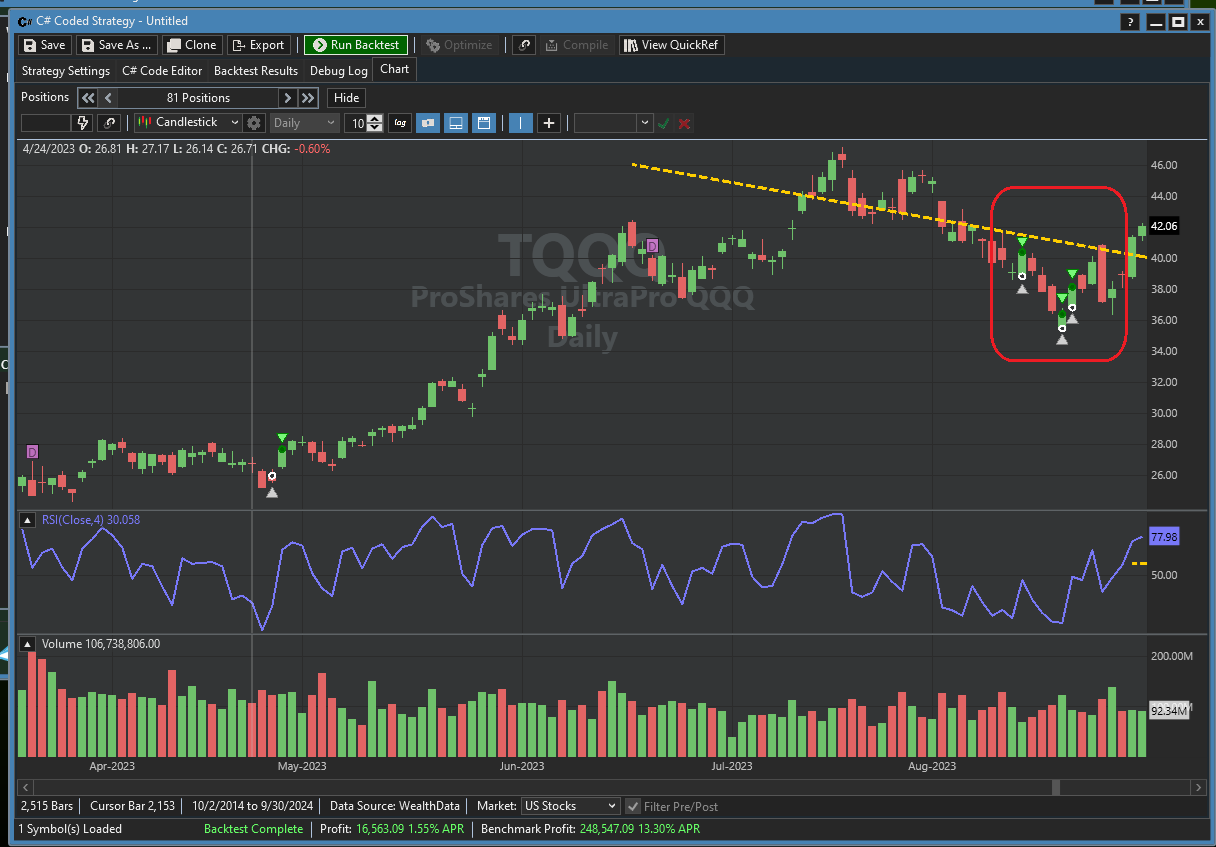The image size is (1216, 847).
Task: Click the 1 Symbol(s) Loaded status text
Action: [69, 829]
